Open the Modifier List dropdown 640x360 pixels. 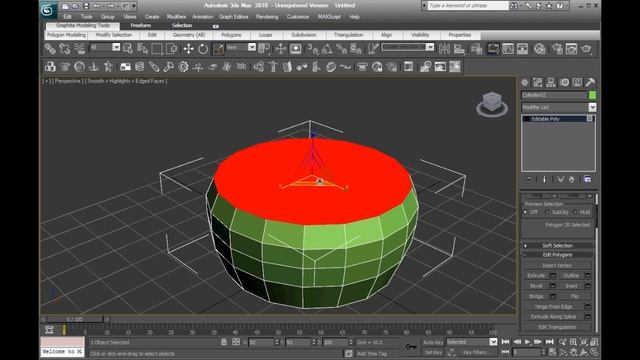[592, 107]
